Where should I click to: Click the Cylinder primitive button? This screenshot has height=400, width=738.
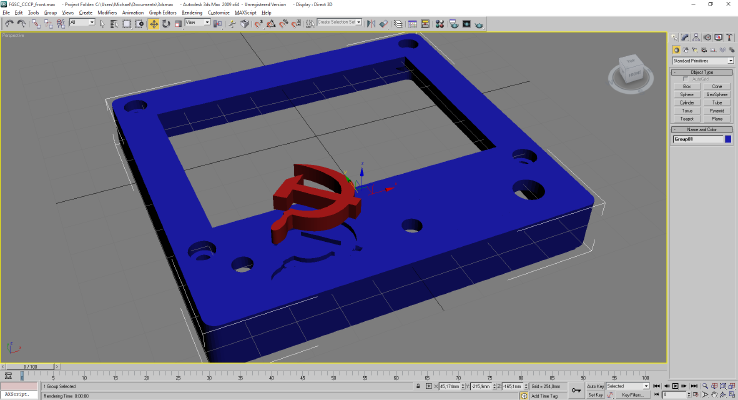tap(687, 103)
